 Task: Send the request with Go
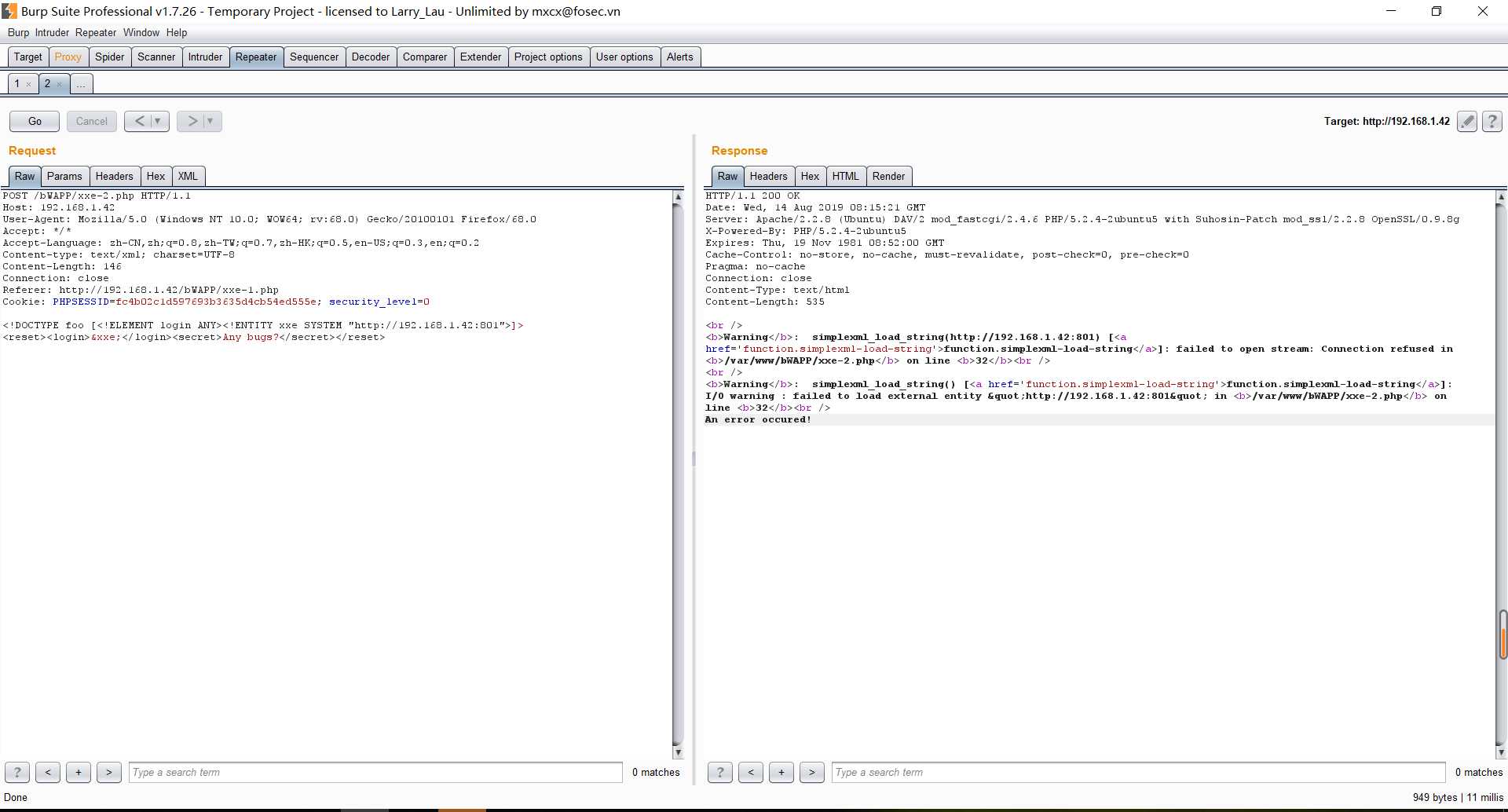(x=35, y=121)
